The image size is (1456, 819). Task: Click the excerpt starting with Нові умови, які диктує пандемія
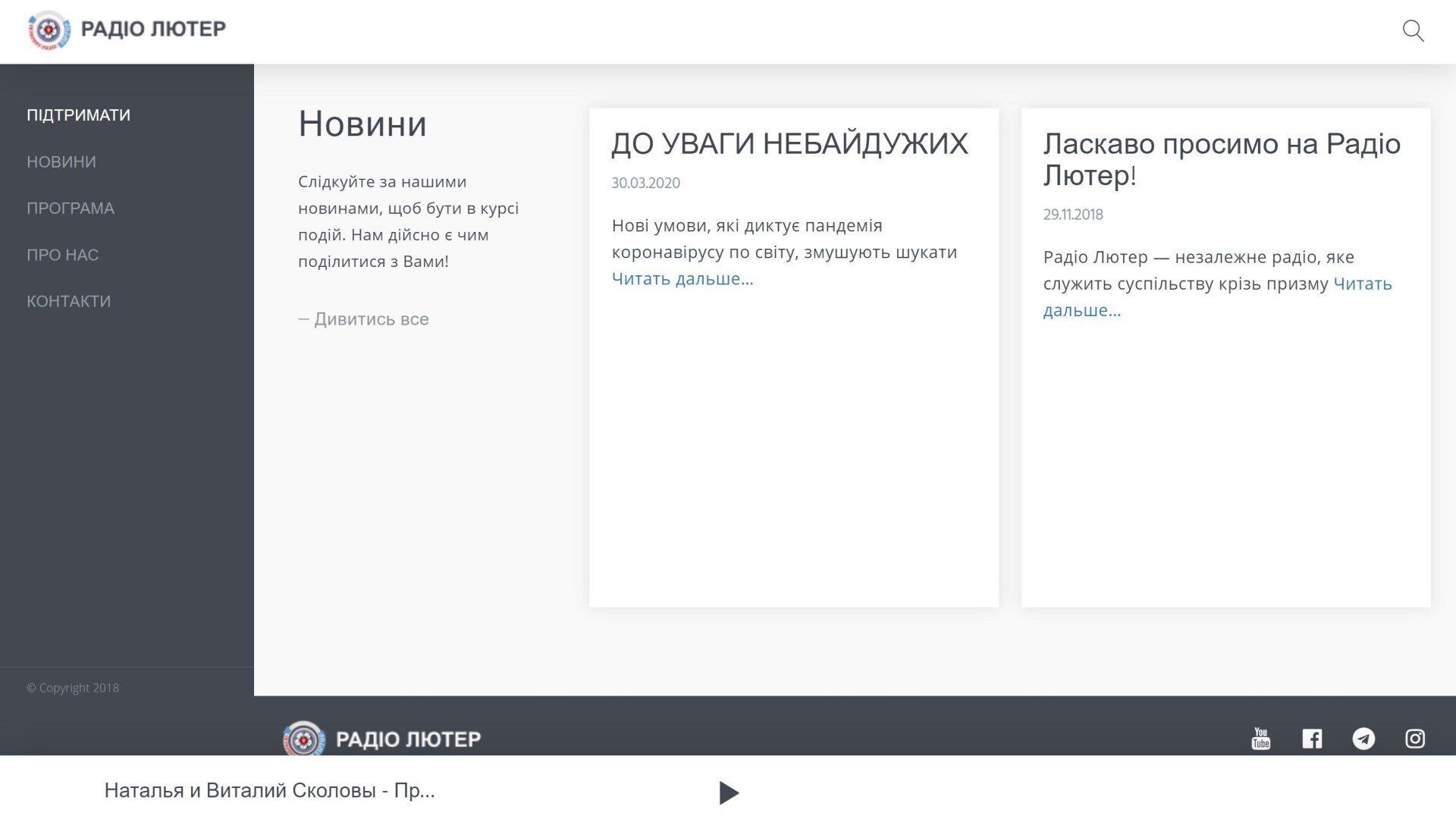tap(784, 239)
